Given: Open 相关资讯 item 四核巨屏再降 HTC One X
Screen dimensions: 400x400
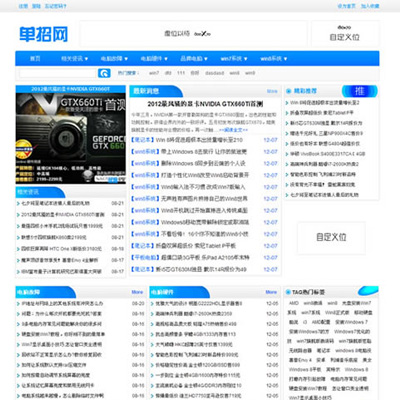Looking at the screenshot, I should point(61,249).
